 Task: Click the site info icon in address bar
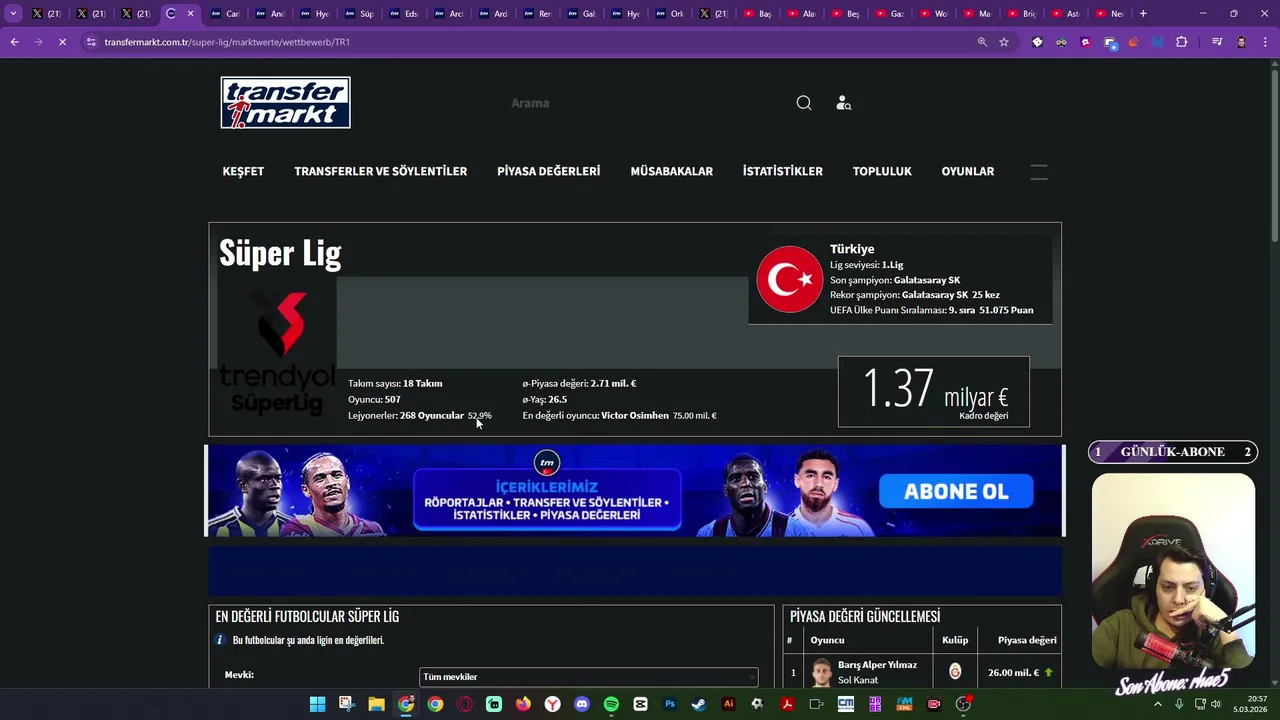point(91,42)
